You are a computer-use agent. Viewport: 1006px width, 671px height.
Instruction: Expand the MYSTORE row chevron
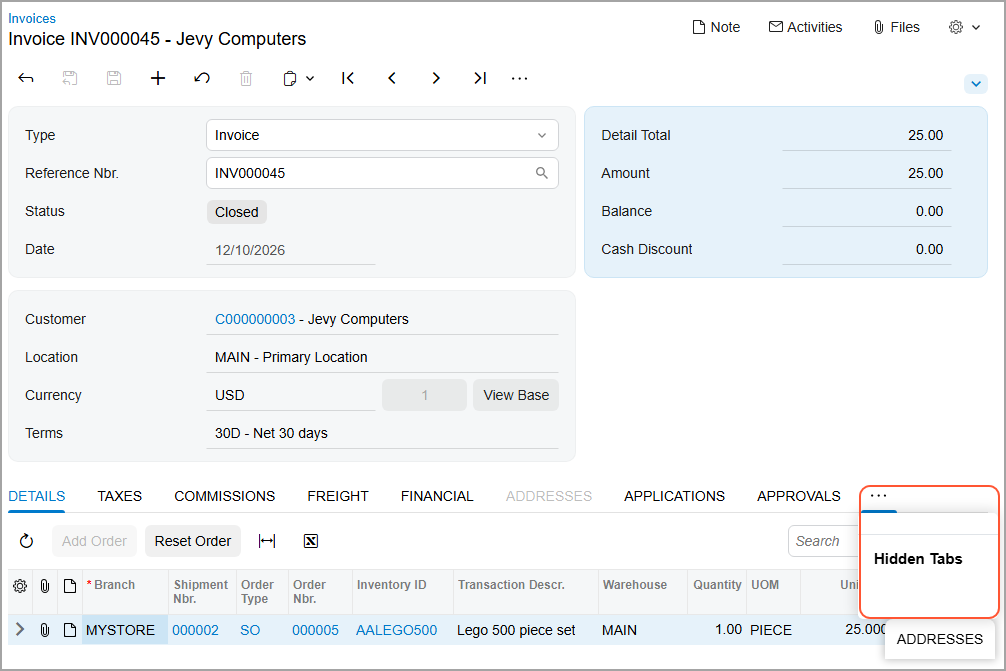coord(20,630)
